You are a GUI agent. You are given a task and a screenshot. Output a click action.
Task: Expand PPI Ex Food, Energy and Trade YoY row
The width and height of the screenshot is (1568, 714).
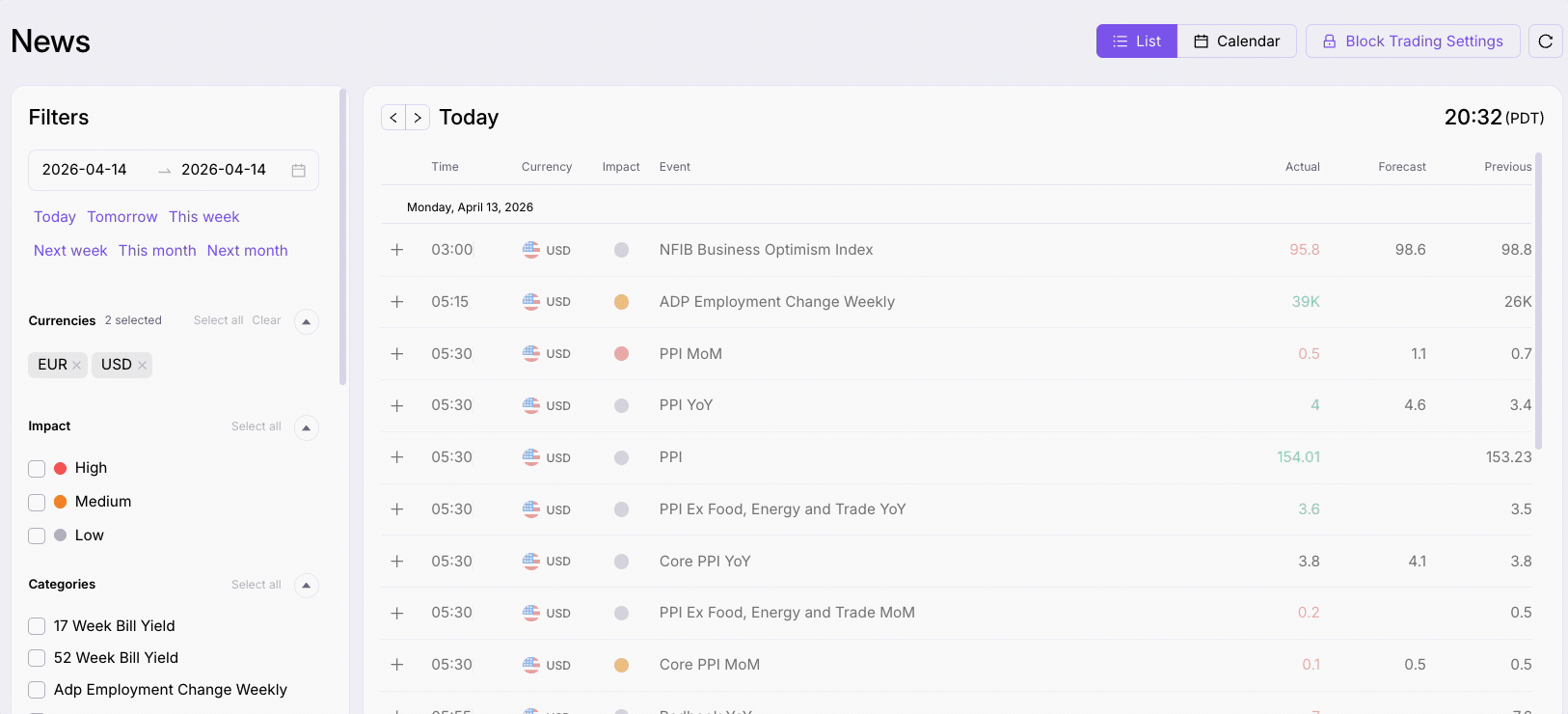click(x=397, y=509)
